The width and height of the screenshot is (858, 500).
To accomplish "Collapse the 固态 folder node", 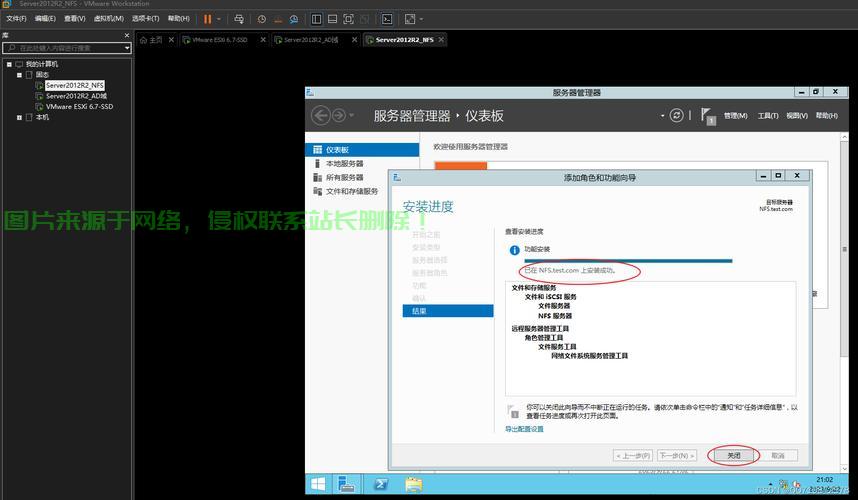I will click(x=19, y=75).
